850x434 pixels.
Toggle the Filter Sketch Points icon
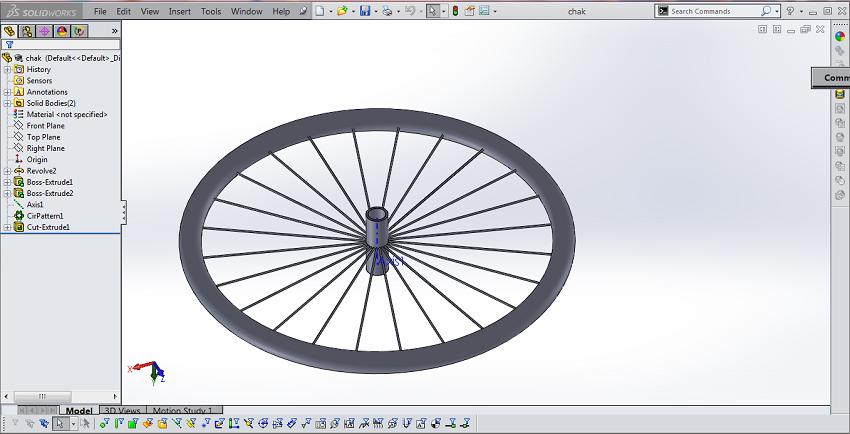pos(205,424)
